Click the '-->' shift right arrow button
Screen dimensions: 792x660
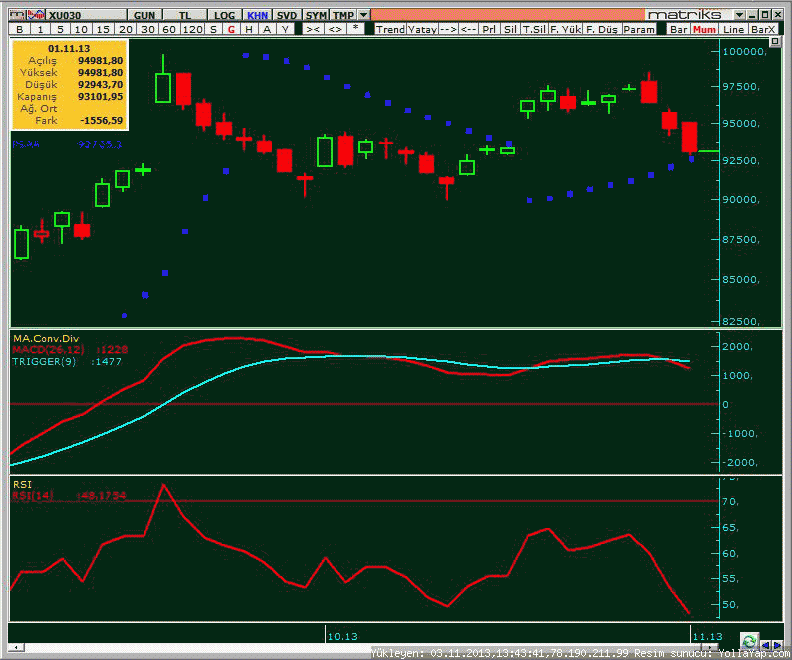447,30
